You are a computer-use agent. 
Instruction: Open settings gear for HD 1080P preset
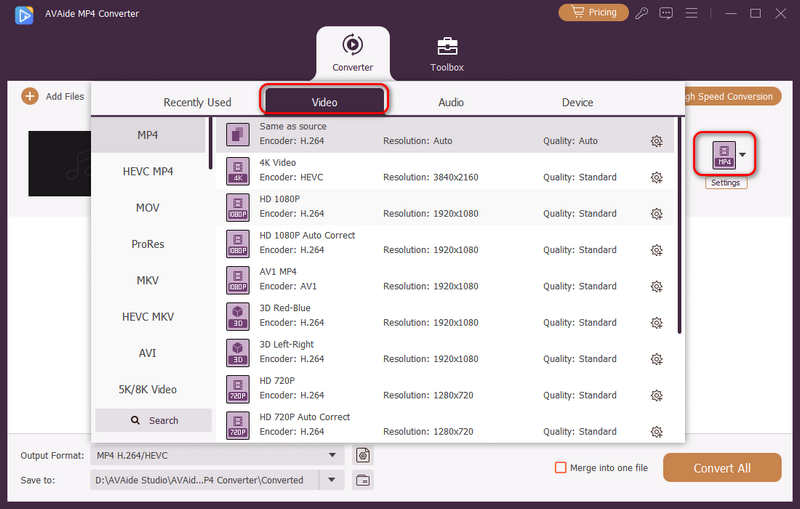(x=656, y=214)
